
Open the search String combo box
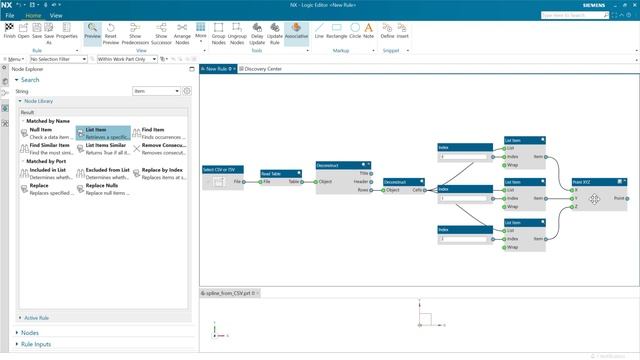tap(156, 91)
